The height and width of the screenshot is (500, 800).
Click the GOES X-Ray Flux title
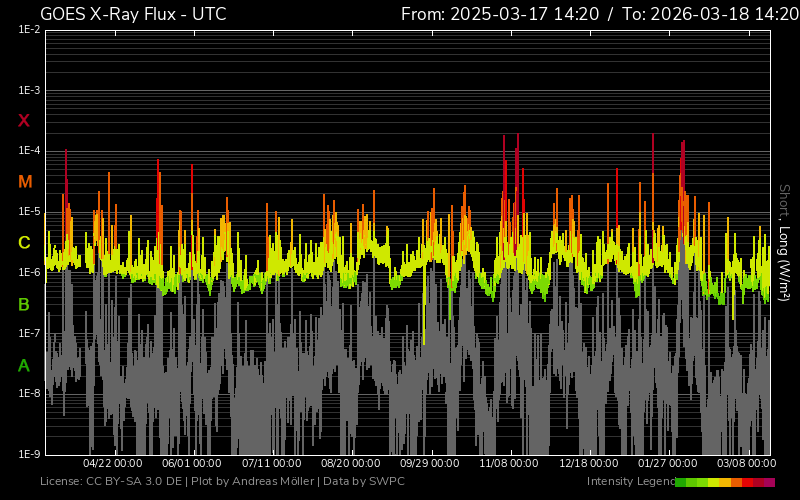[x=132, y=14]
